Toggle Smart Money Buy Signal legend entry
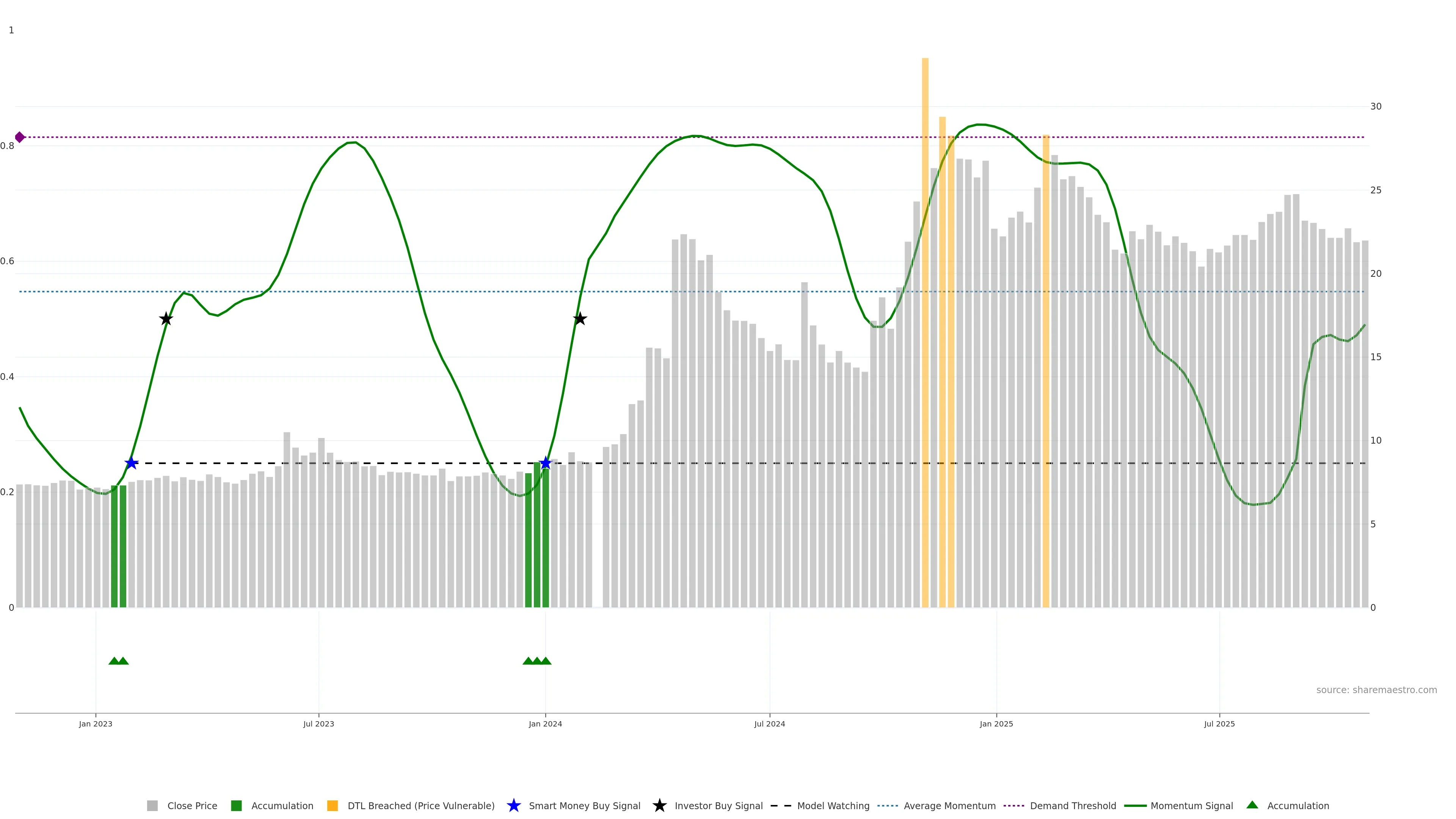 point(584,806)
